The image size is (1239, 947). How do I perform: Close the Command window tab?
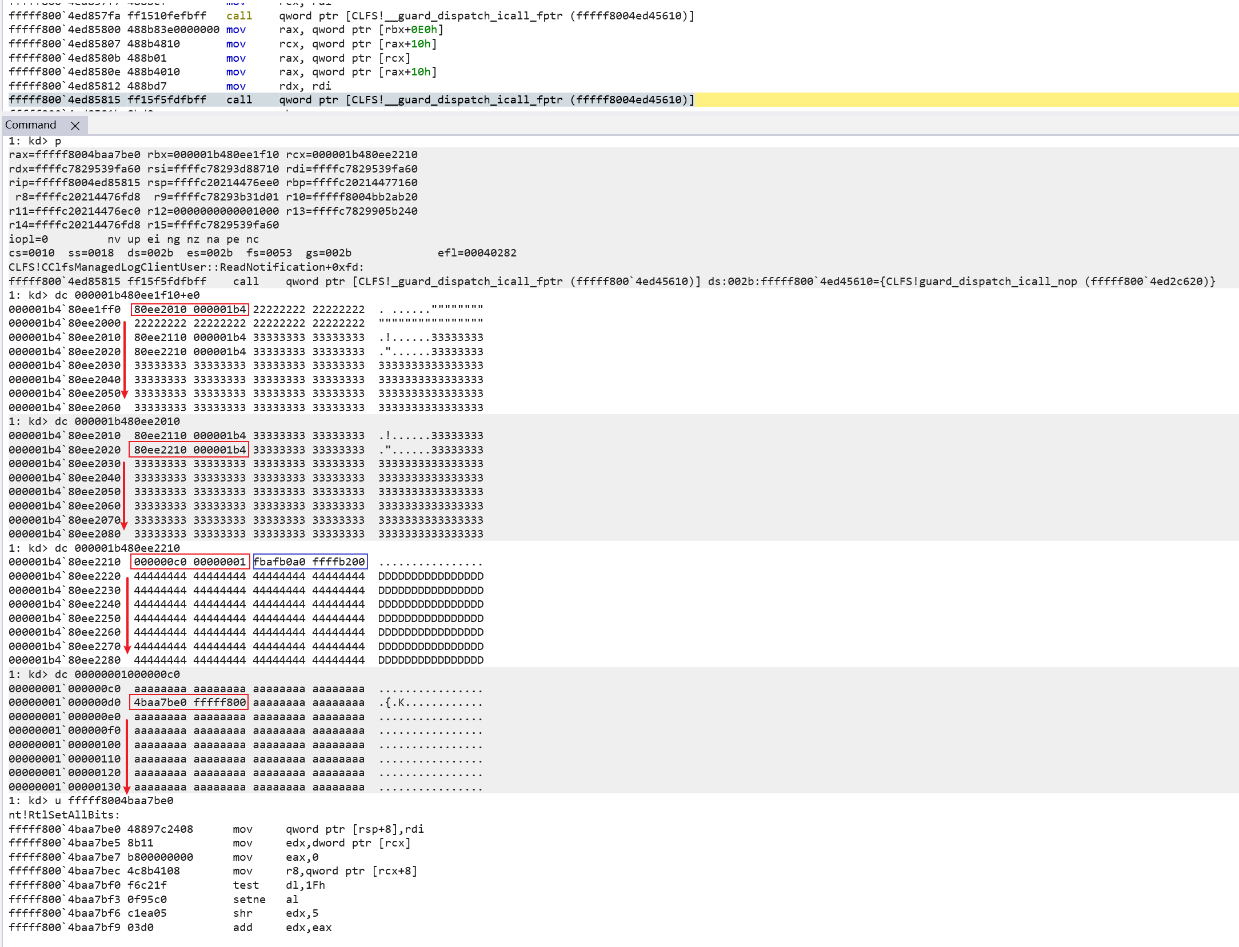point(75,125)
